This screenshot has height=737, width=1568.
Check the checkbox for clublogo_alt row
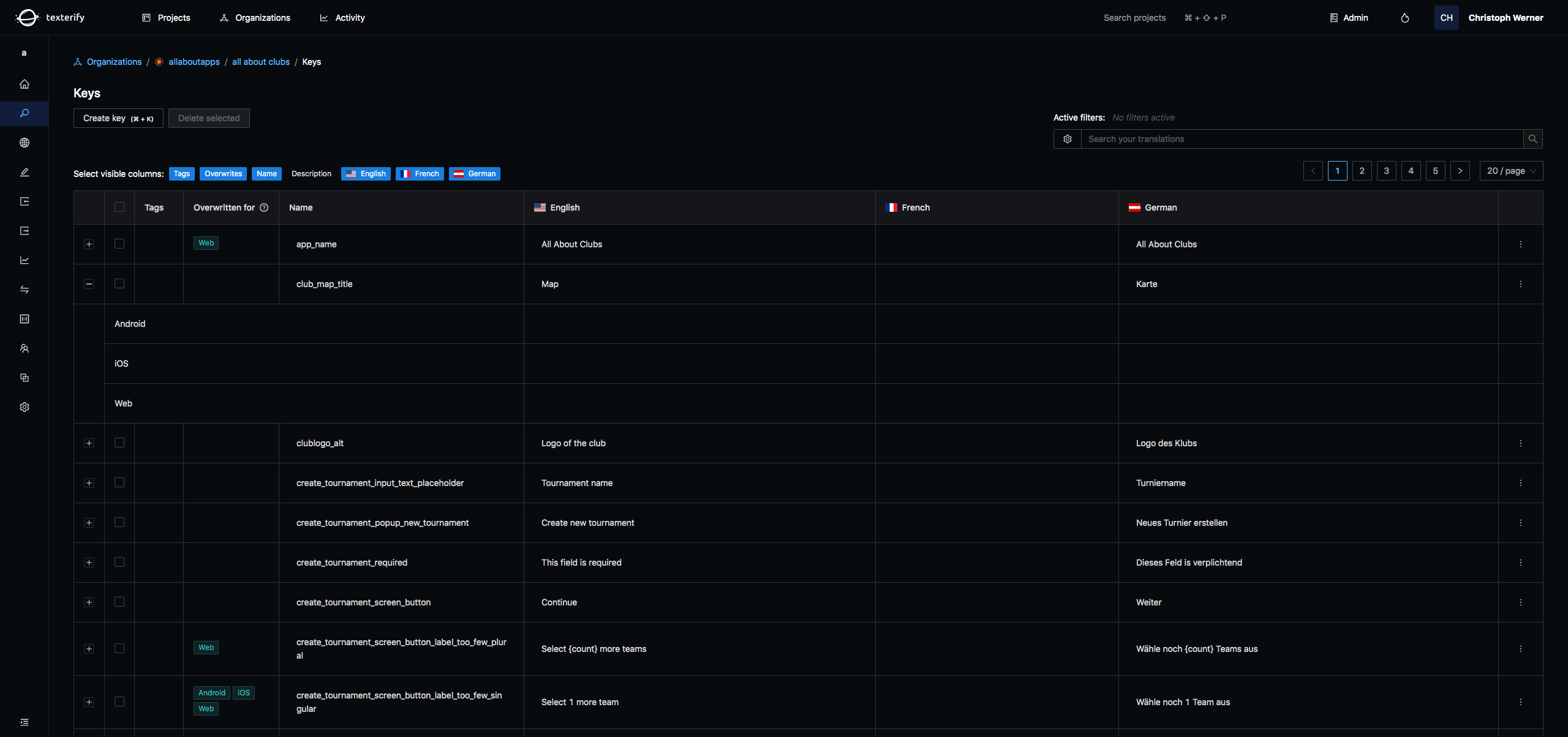point(119,443)
